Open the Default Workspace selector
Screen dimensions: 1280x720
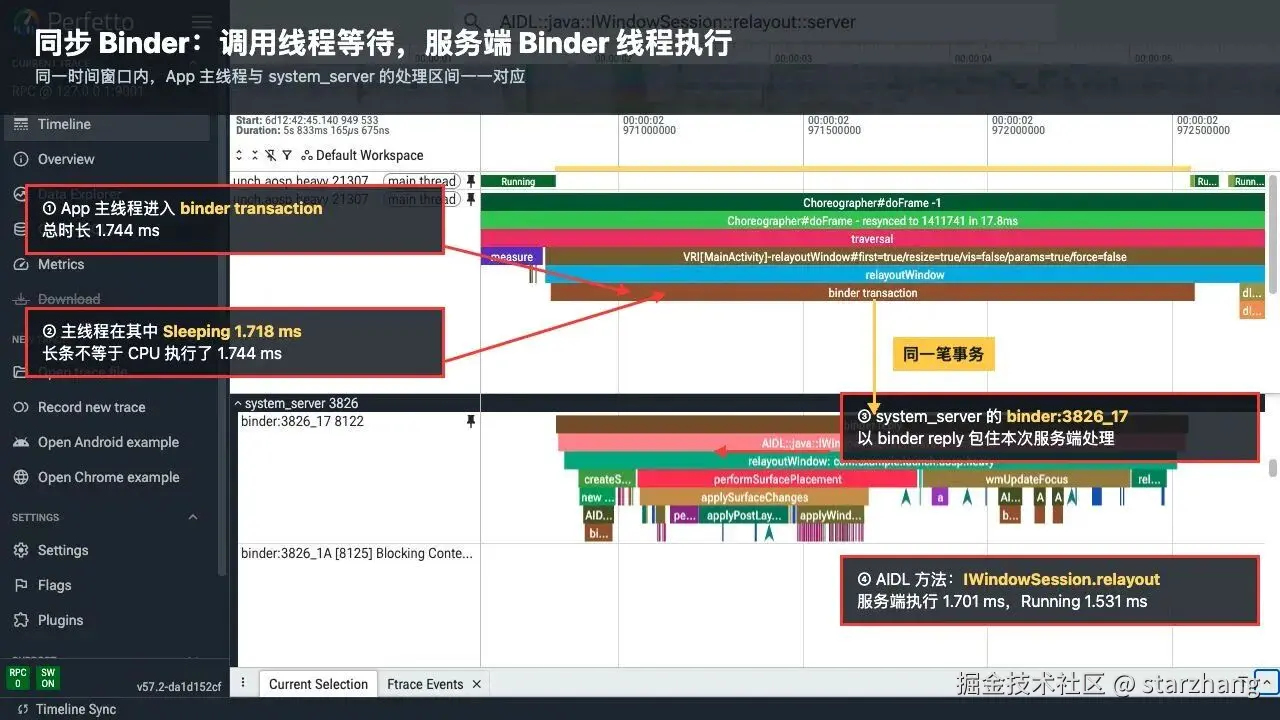[362, 155]
